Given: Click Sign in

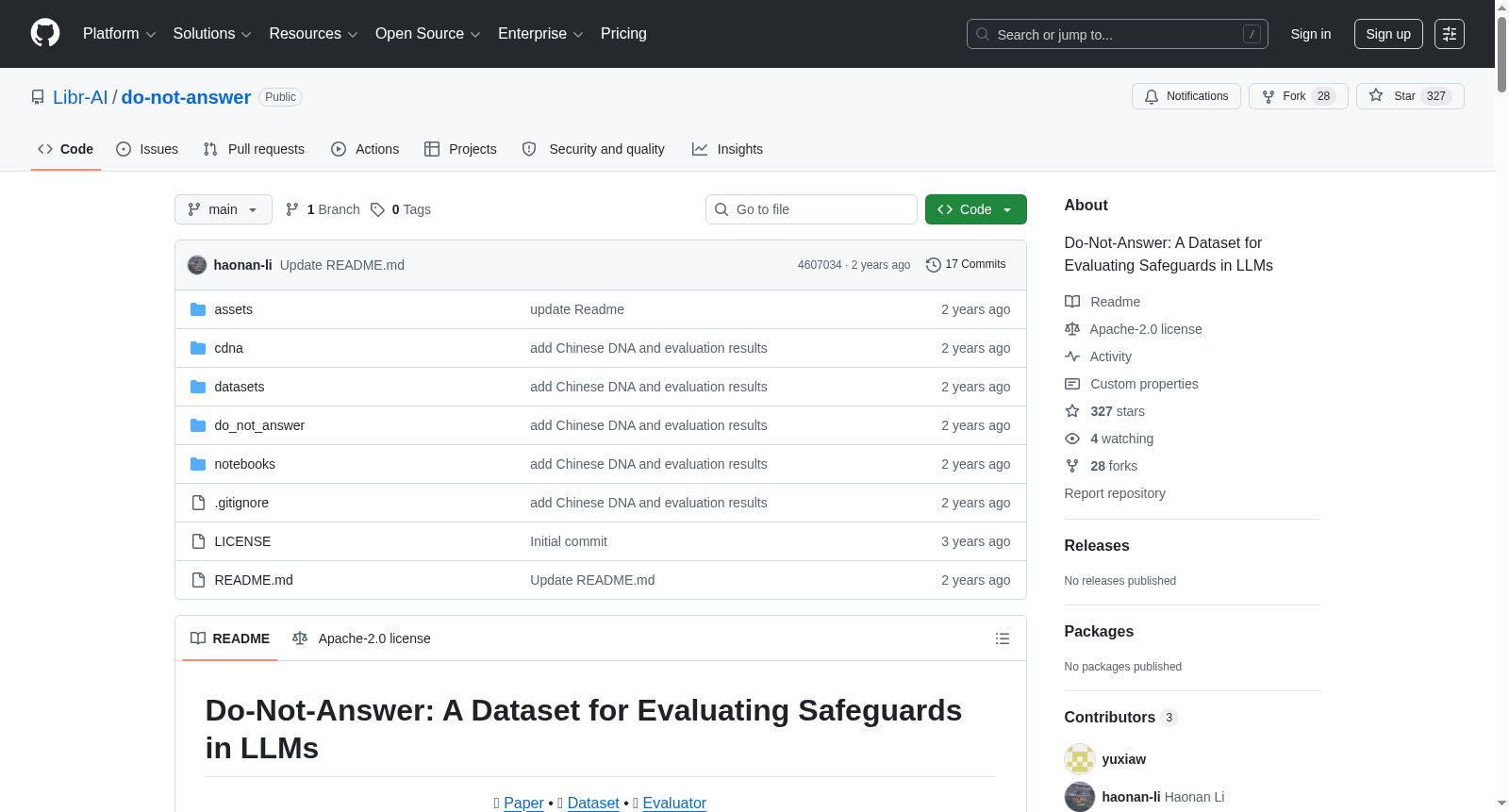Looking at the screenshot, I should point(1311,34).
